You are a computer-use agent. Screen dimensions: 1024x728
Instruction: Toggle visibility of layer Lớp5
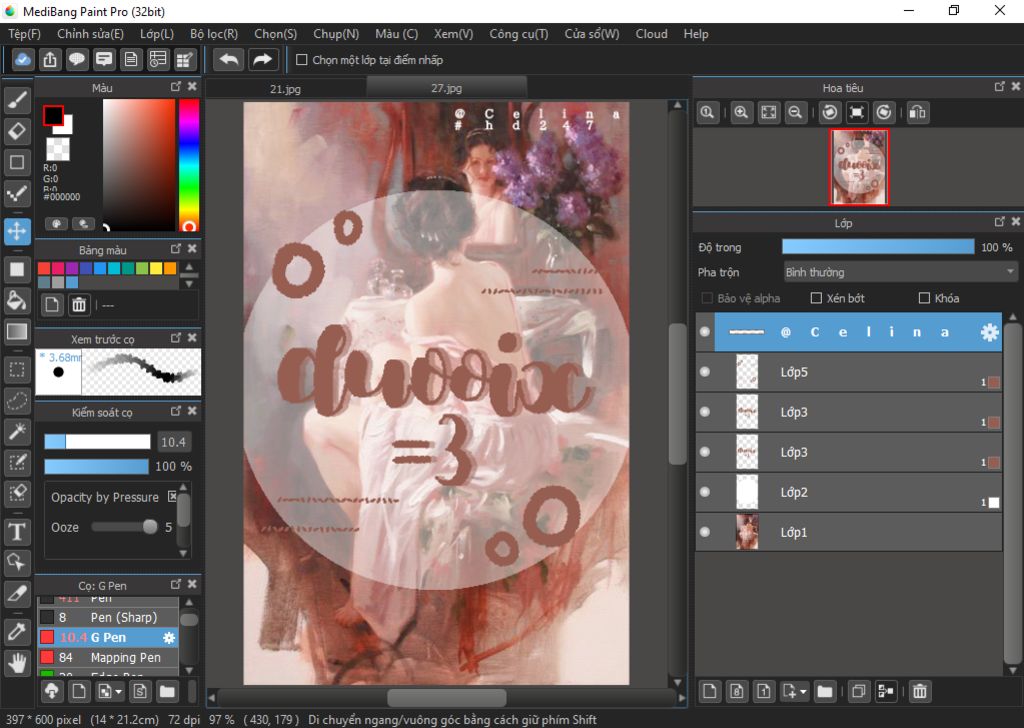tap(705, 372)
